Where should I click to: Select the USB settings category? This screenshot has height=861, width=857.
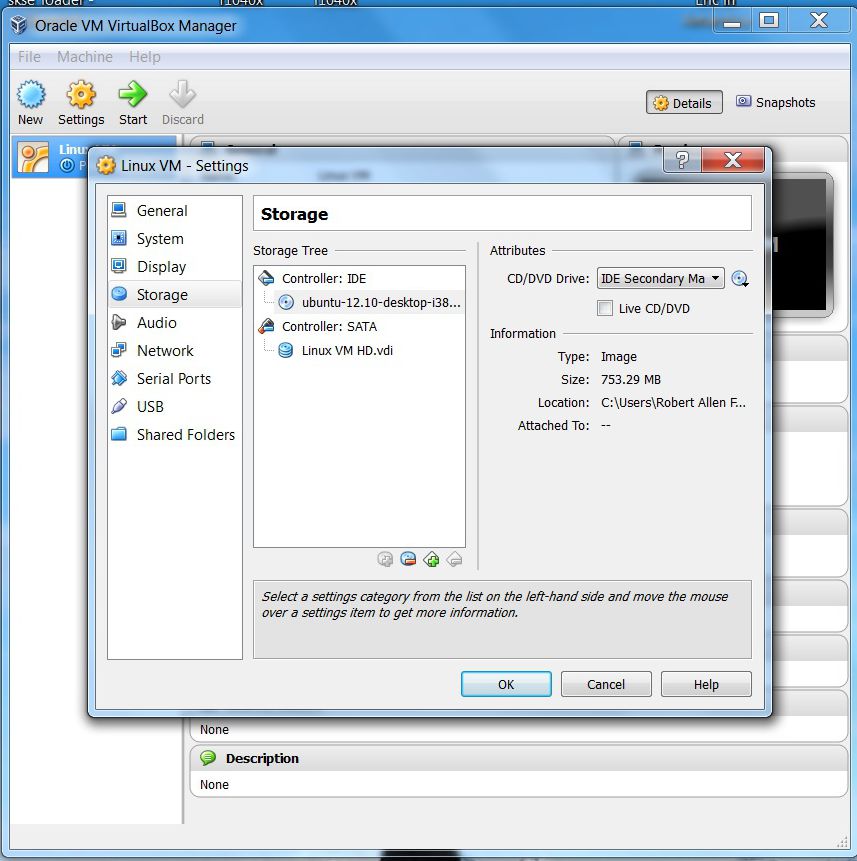coord(175,407)
